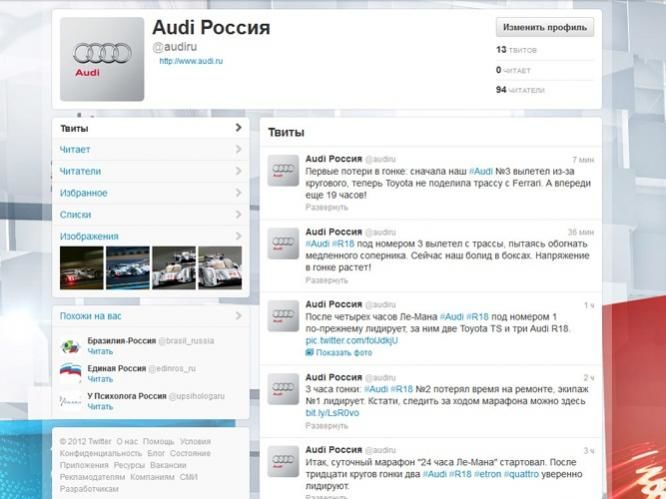Expand the 2 ч tweet with Развернуть
Viewport: 666px width, 499px height.
tap(327, 426)
